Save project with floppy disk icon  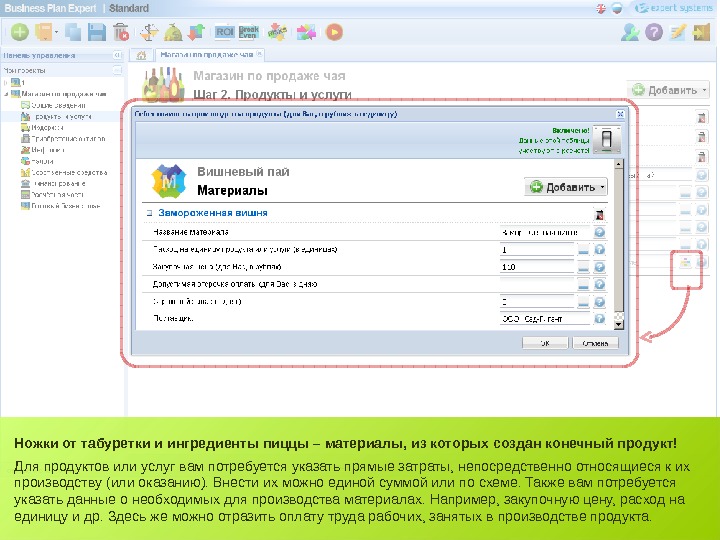[x=97, y=32]
